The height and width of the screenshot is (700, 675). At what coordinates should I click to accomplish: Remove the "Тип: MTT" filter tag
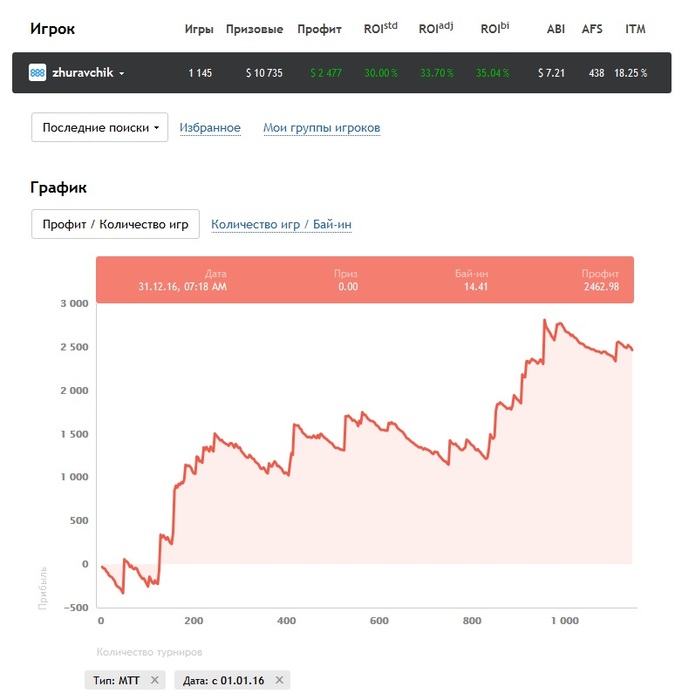154,680
